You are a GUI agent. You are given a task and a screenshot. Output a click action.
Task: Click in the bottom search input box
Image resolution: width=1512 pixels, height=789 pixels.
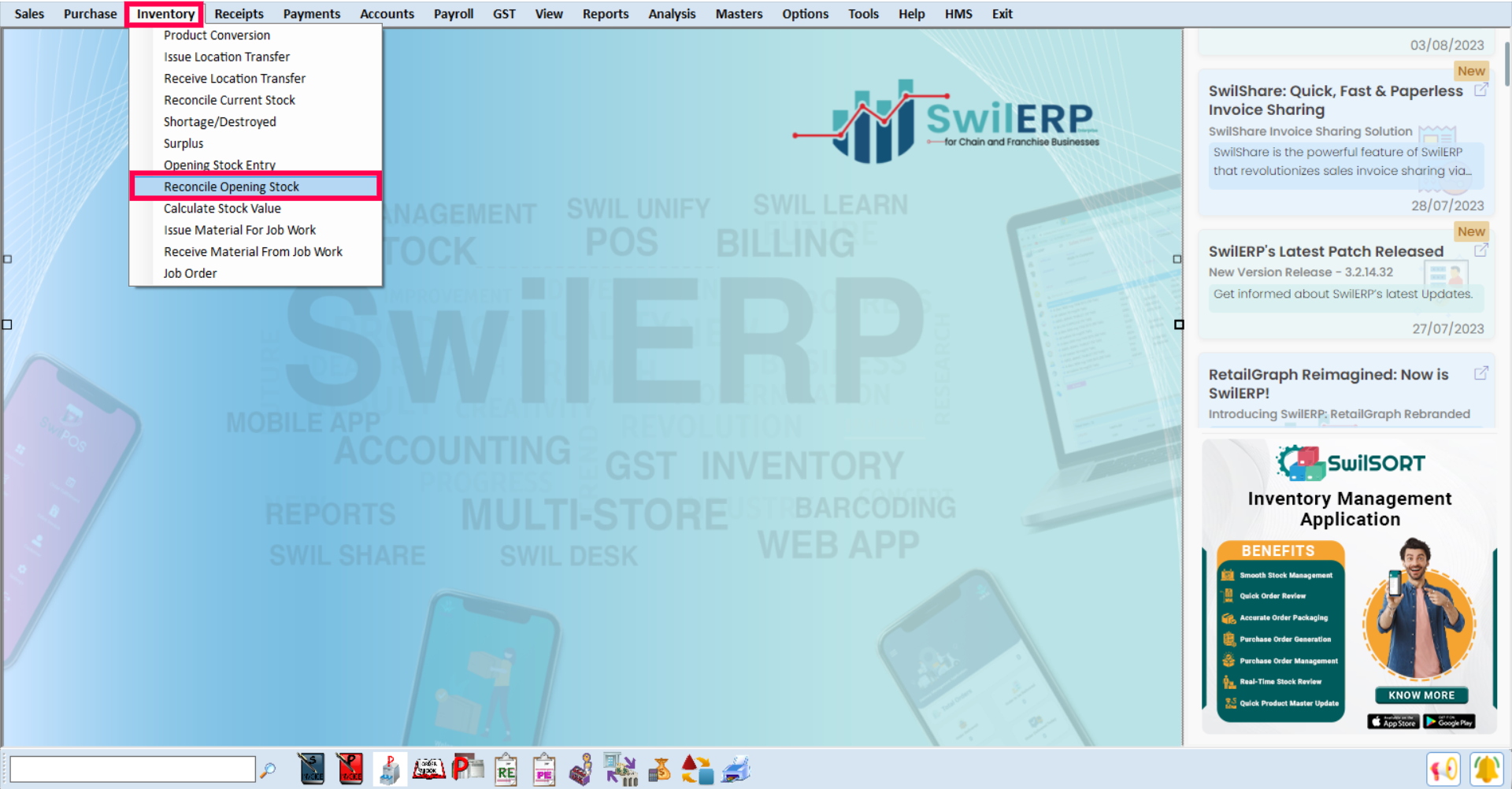tap(132, 769)
